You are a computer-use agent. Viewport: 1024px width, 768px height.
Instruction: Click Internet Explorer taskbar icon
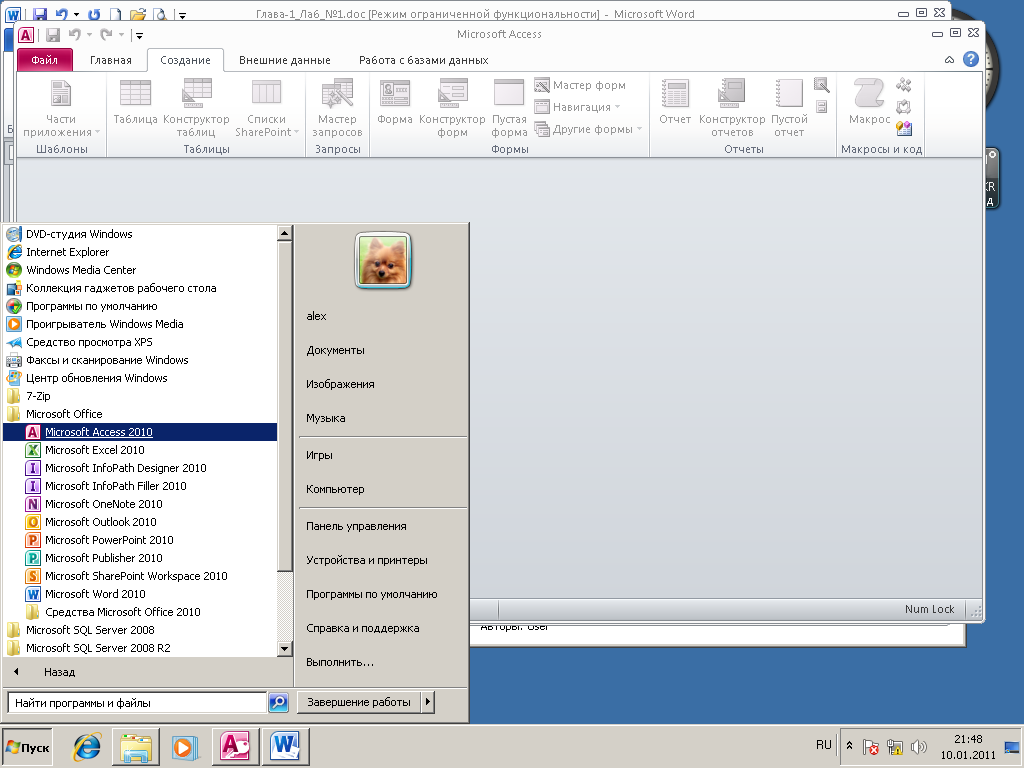click(88, 747)
